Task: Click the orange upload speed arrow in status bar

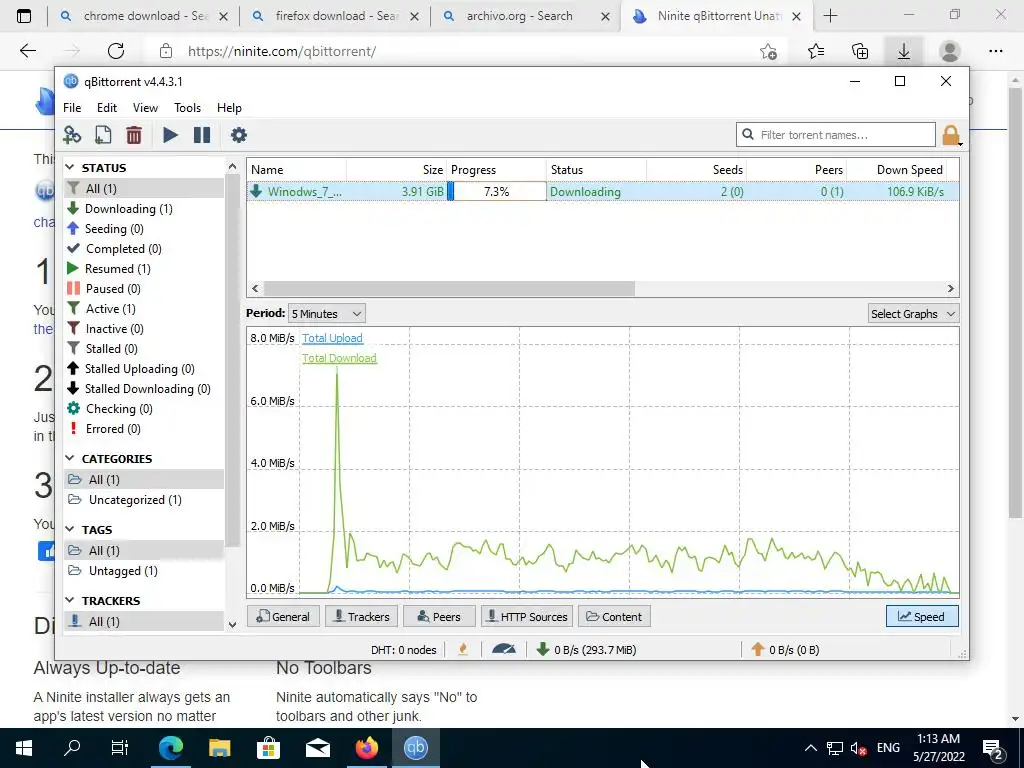Action: [x=758, y=649]
